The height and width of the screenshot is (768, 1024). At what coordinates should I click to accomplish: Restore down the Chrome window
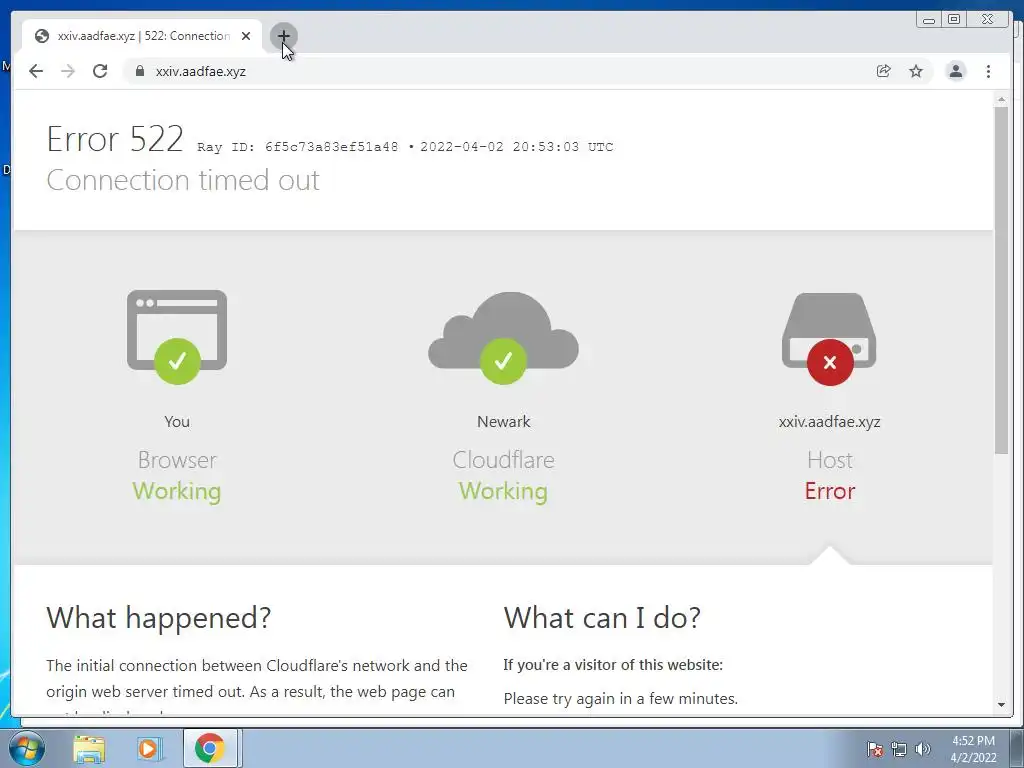click(x=955, y=20)
